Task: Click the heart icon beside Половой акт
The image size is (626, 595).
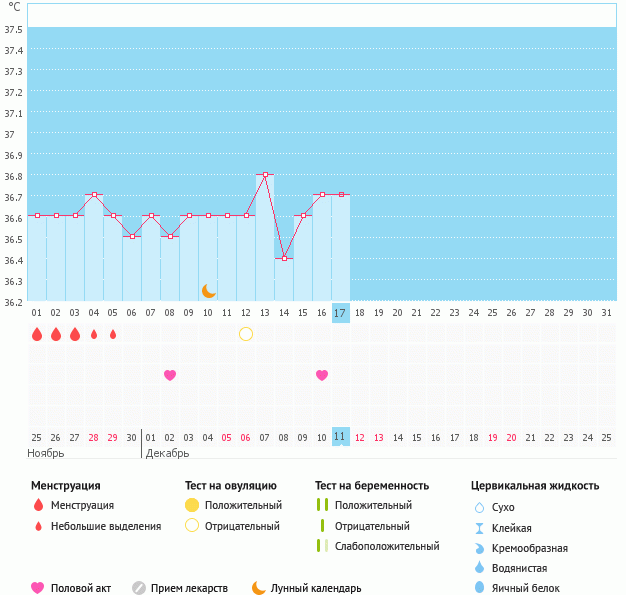Action: (38, 588)
